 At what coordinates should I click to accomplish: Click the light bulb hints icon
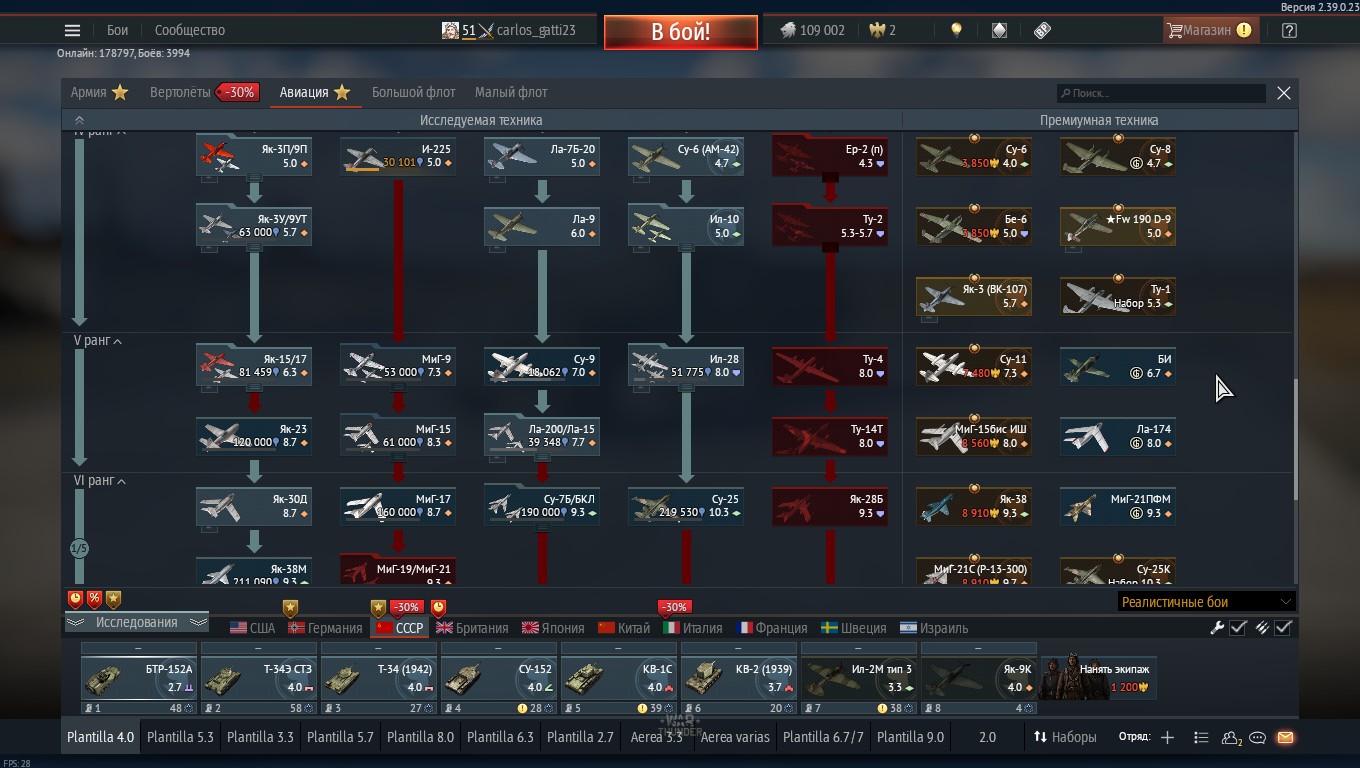tap(956, 30)
